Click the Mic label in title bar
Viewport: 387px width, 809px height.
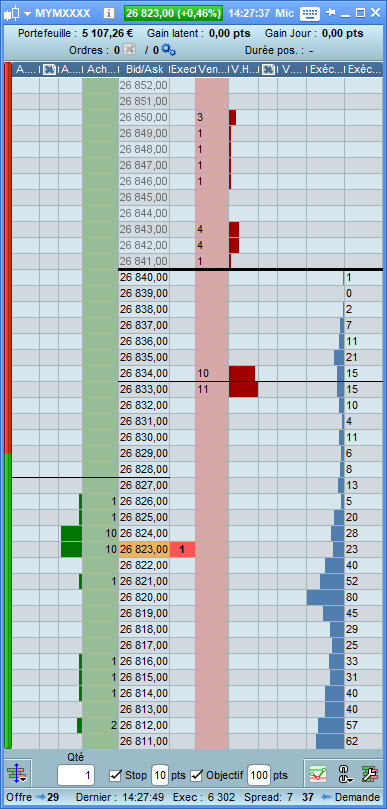pos(284,13)
